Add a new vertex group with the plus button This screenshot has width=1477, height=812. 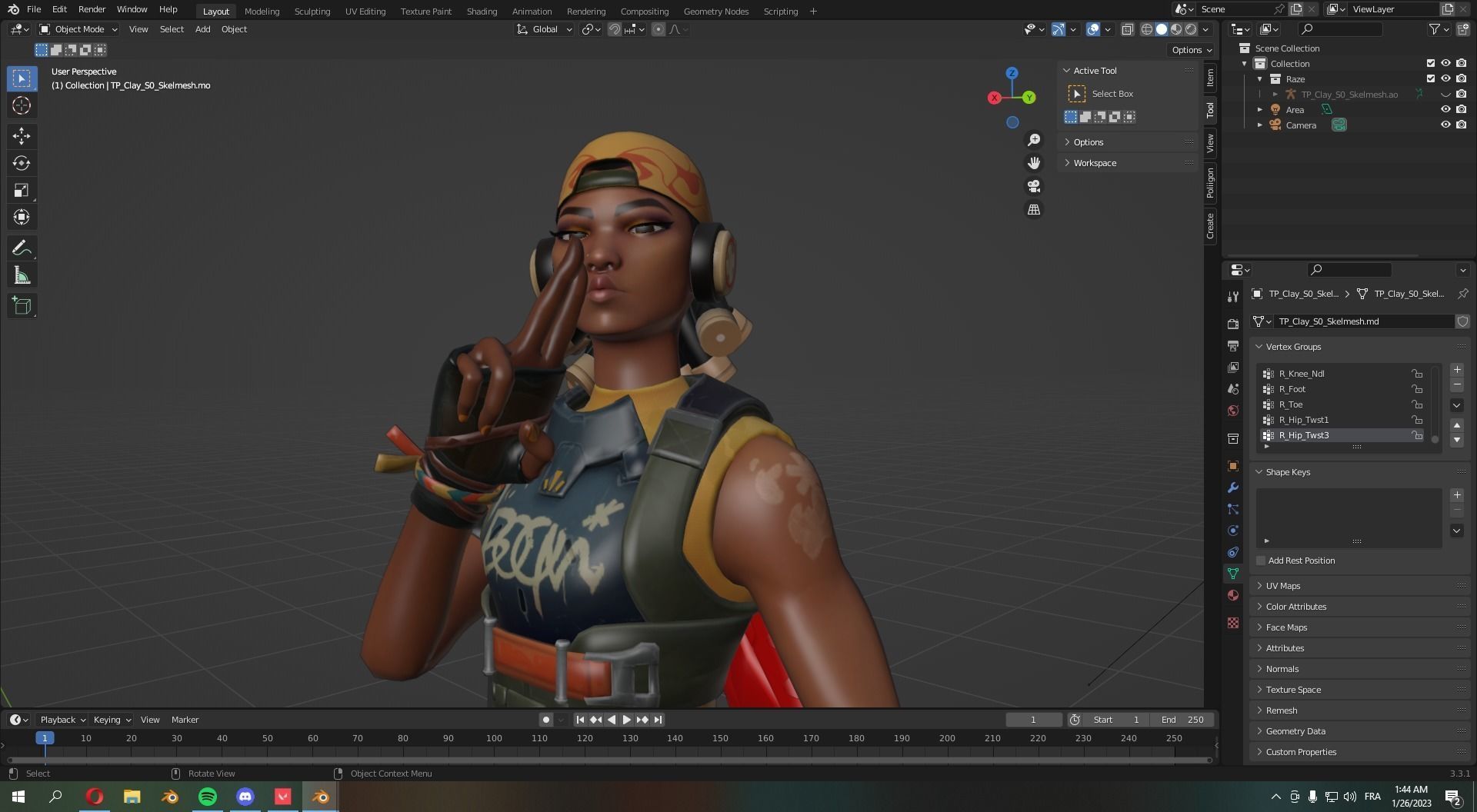click(1457, 370)
